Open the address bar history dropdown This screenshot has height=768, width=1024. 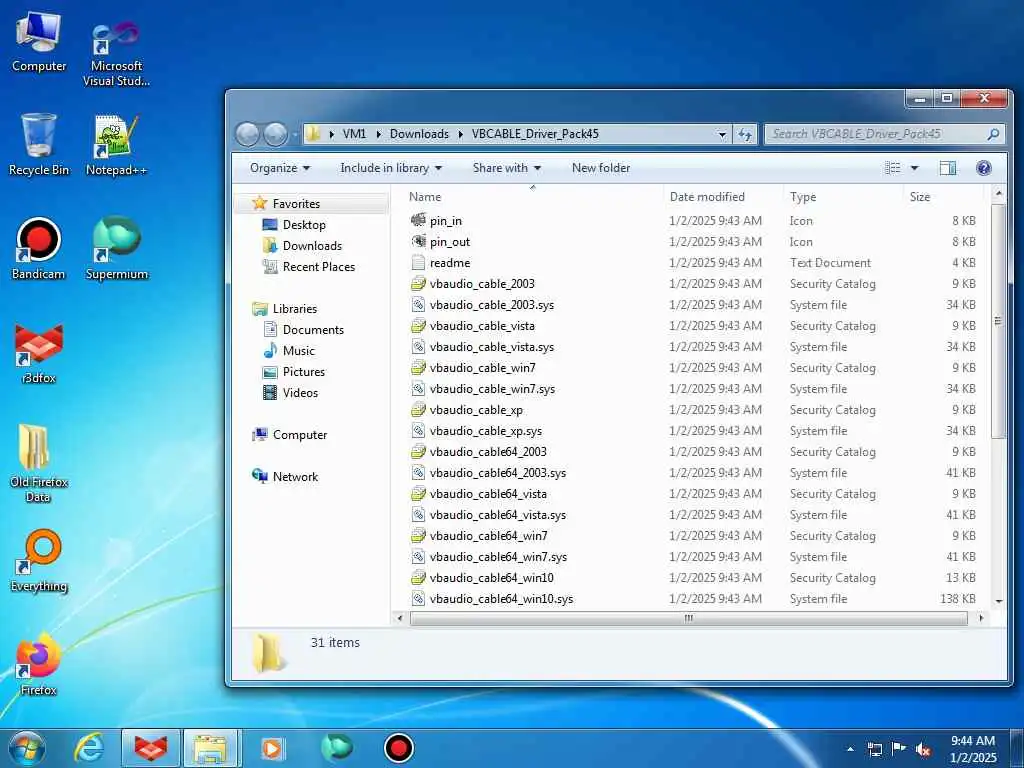coord(722,135)
